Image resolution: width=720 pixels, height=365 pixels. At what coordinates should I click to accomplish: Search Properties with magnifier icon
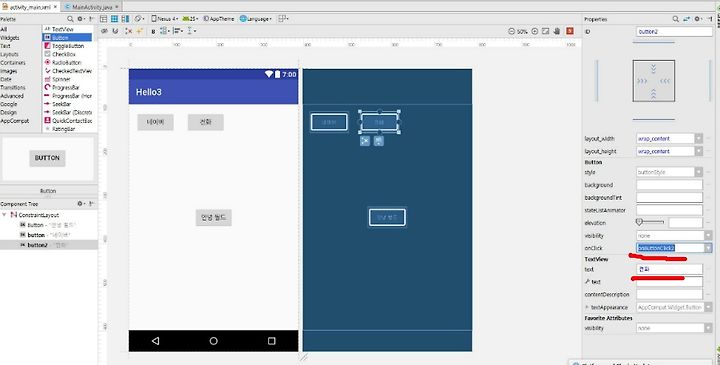coord(675,19)
